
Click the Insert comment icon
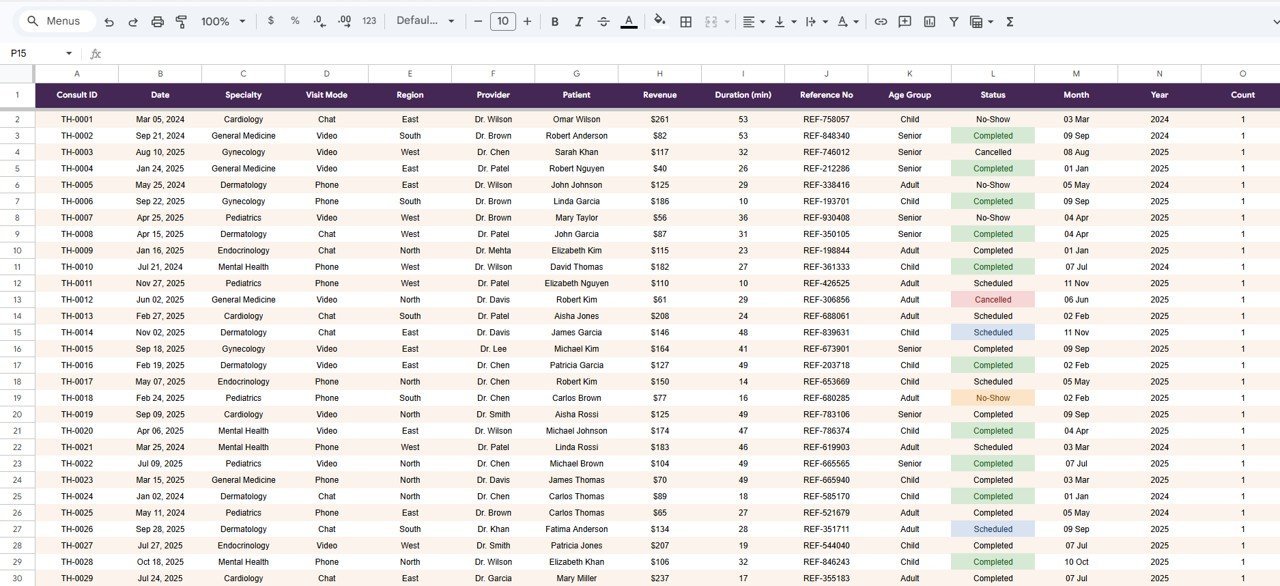(x=905, y=21)
